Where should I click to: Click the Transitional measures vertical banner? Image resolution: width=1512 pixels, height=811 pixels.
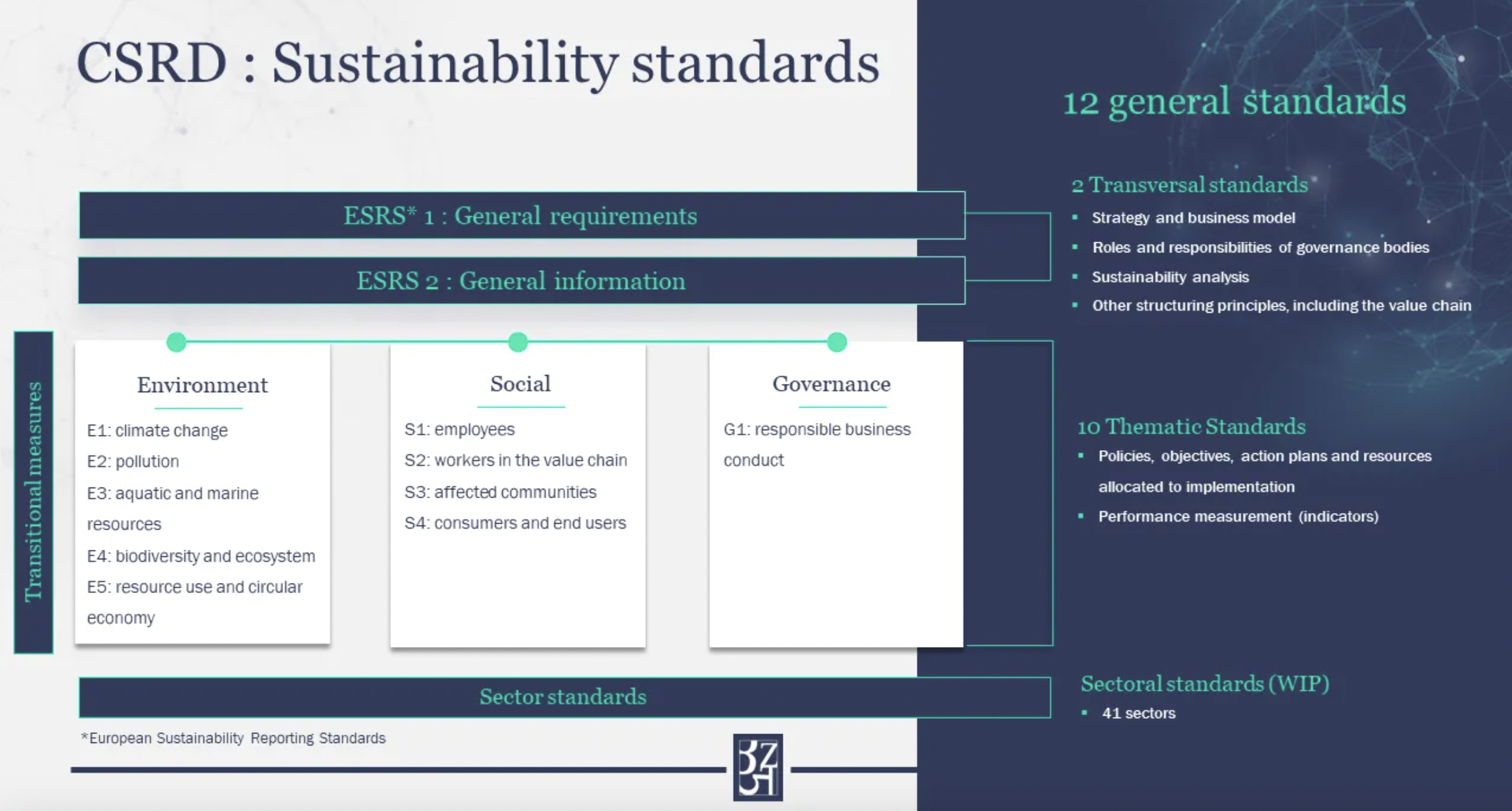(x=33, y=492)
